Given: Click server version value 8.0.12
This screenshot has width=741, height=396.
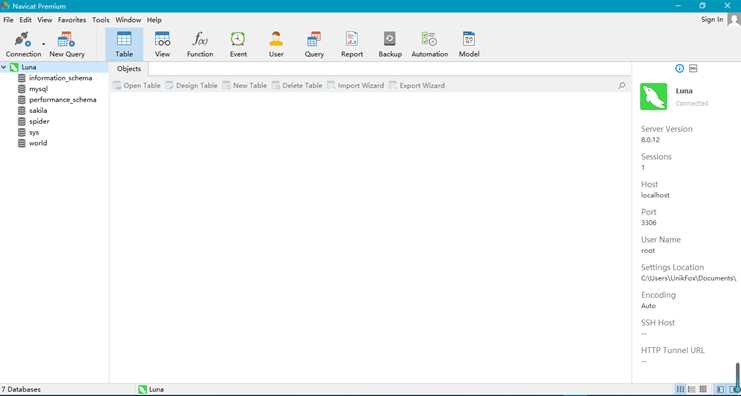Looking at the screenshot, I should tap(650, 140).
